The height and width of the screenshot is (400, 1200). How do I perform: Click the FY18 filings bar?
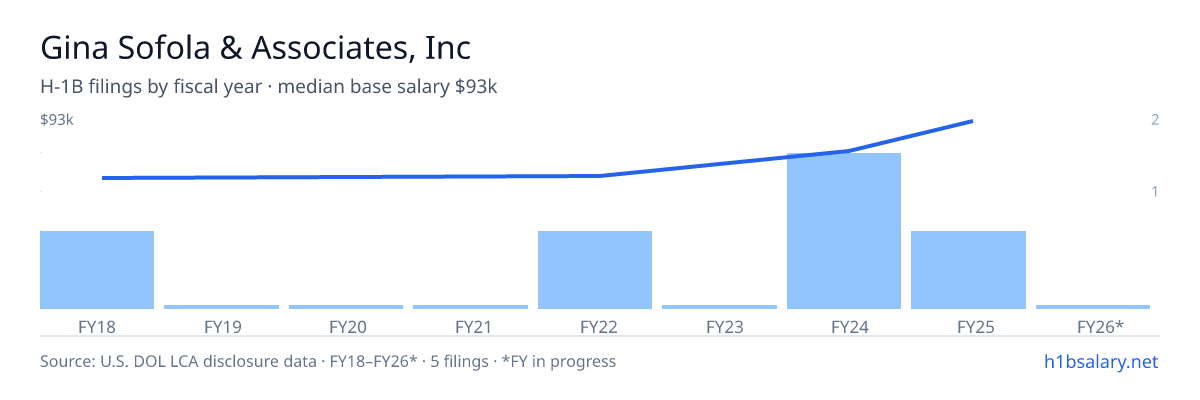click(x=97, y=270)
